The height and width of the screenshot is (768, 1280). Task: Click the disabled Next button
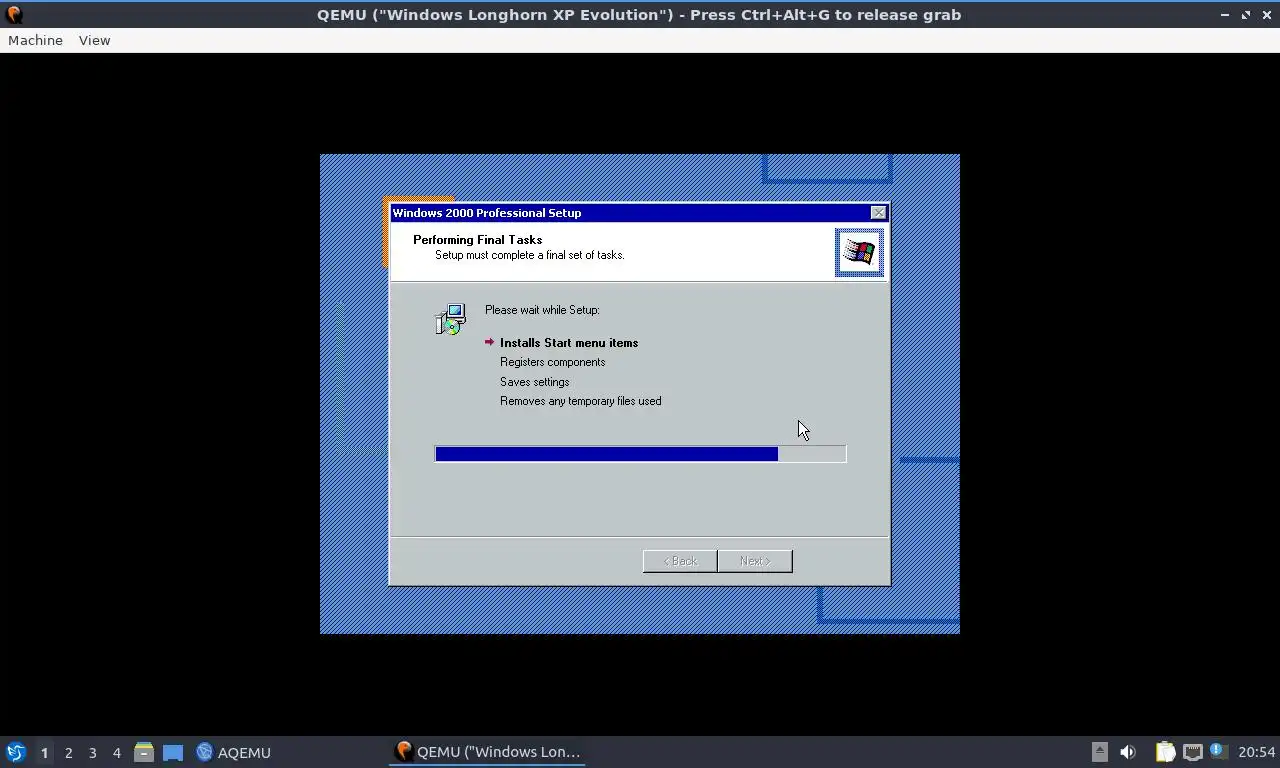coord(755,561)
